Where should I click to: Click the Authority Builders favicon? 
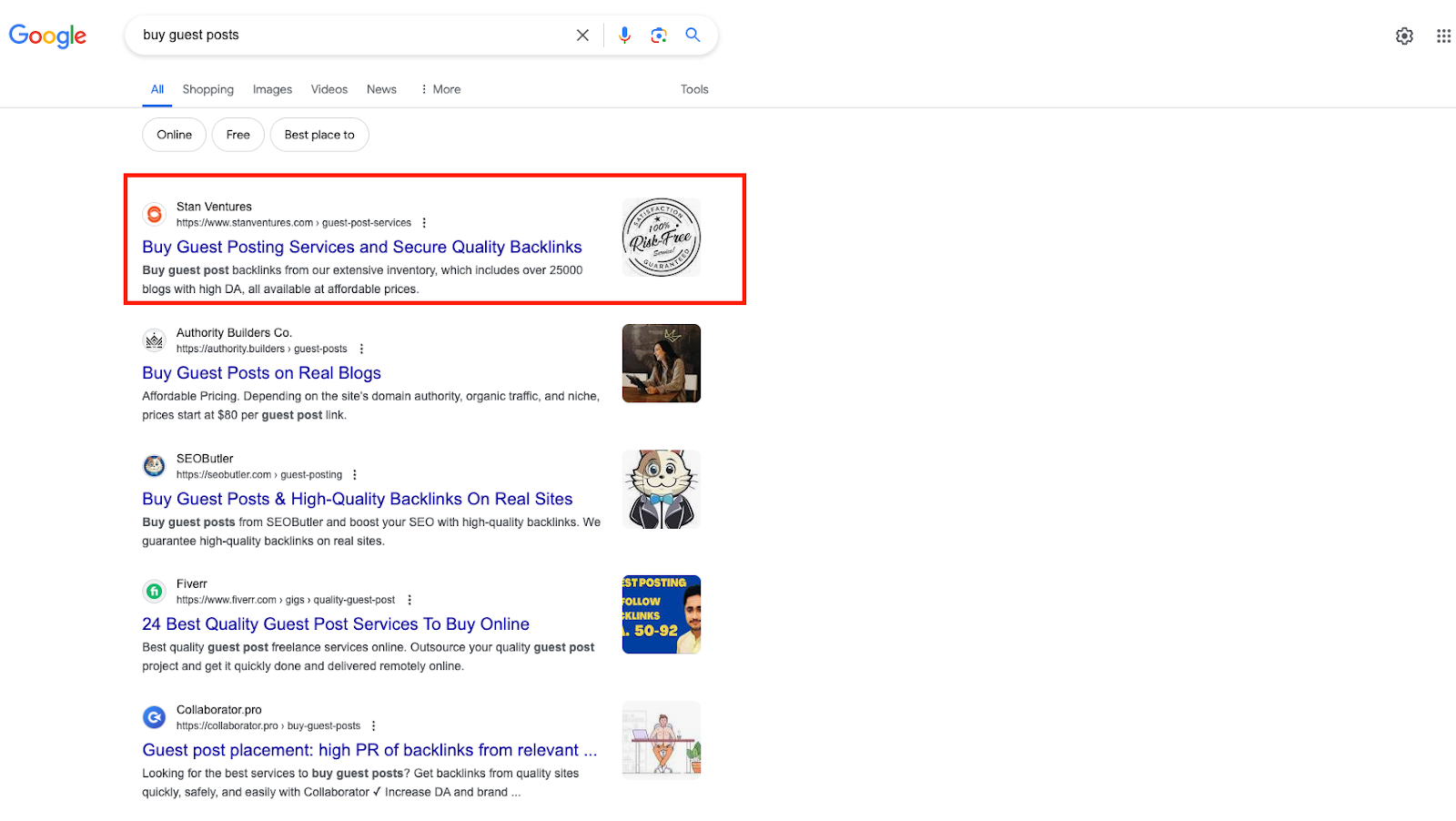tap(155, 340)
